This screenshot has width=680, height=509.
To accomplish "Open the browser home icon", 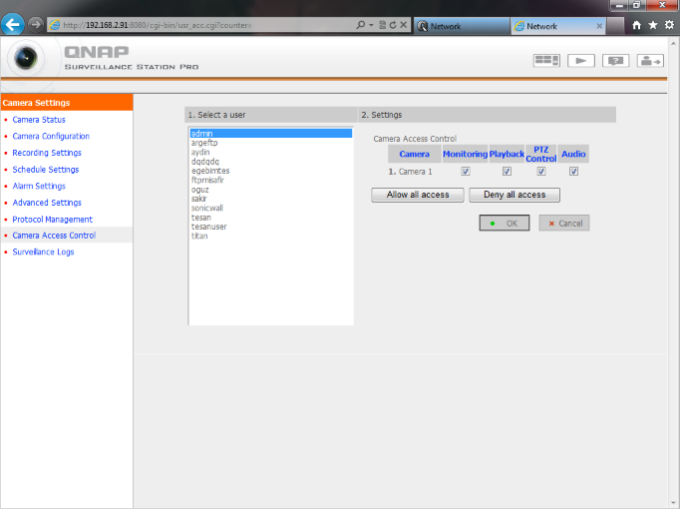I will click(x=636, y=25).
